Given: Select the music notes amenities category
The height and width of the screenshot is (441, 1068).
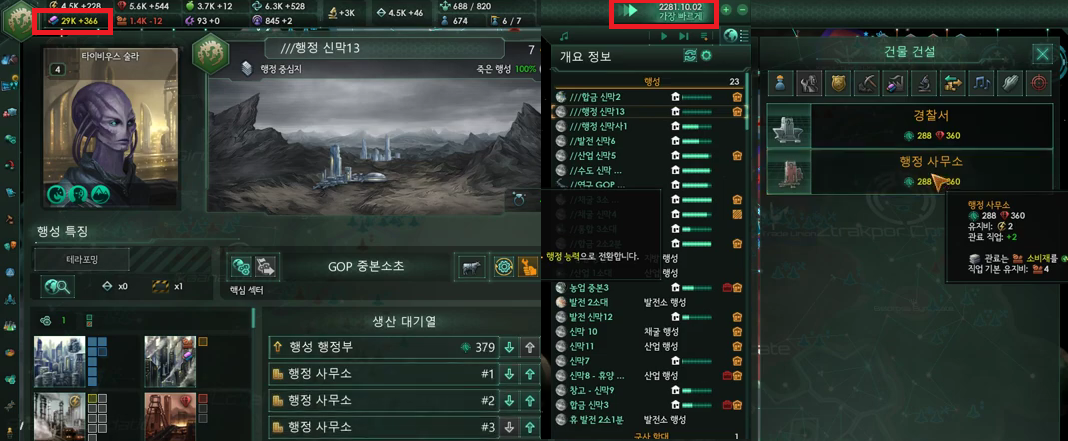Looking at the screenshot, I should click(x=979, y=83).
